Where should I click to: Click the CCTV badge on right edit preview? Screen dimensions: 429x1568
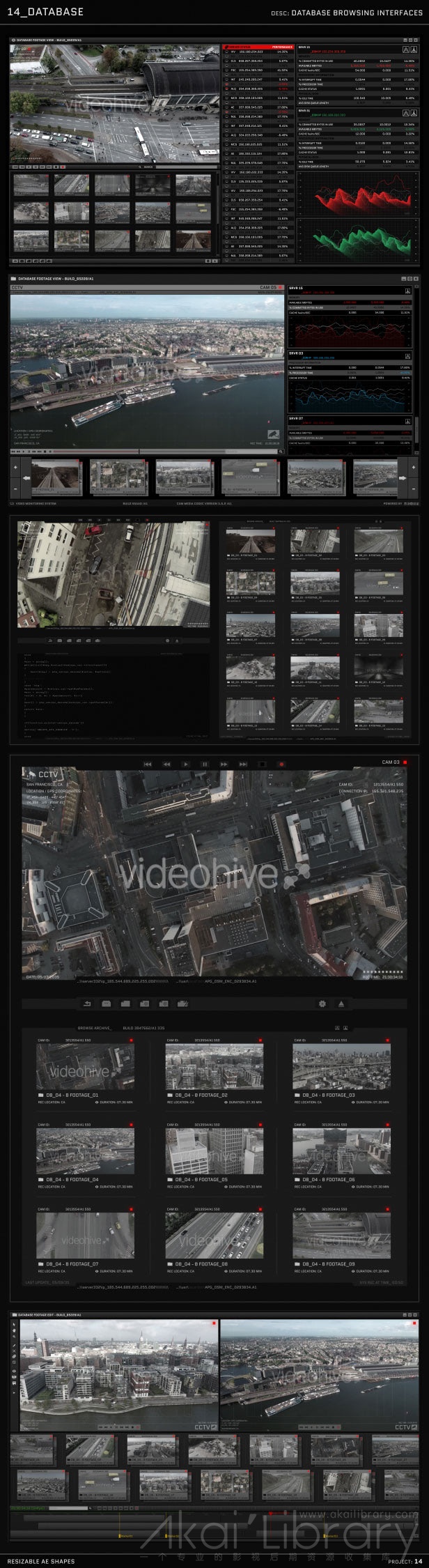406,1427
